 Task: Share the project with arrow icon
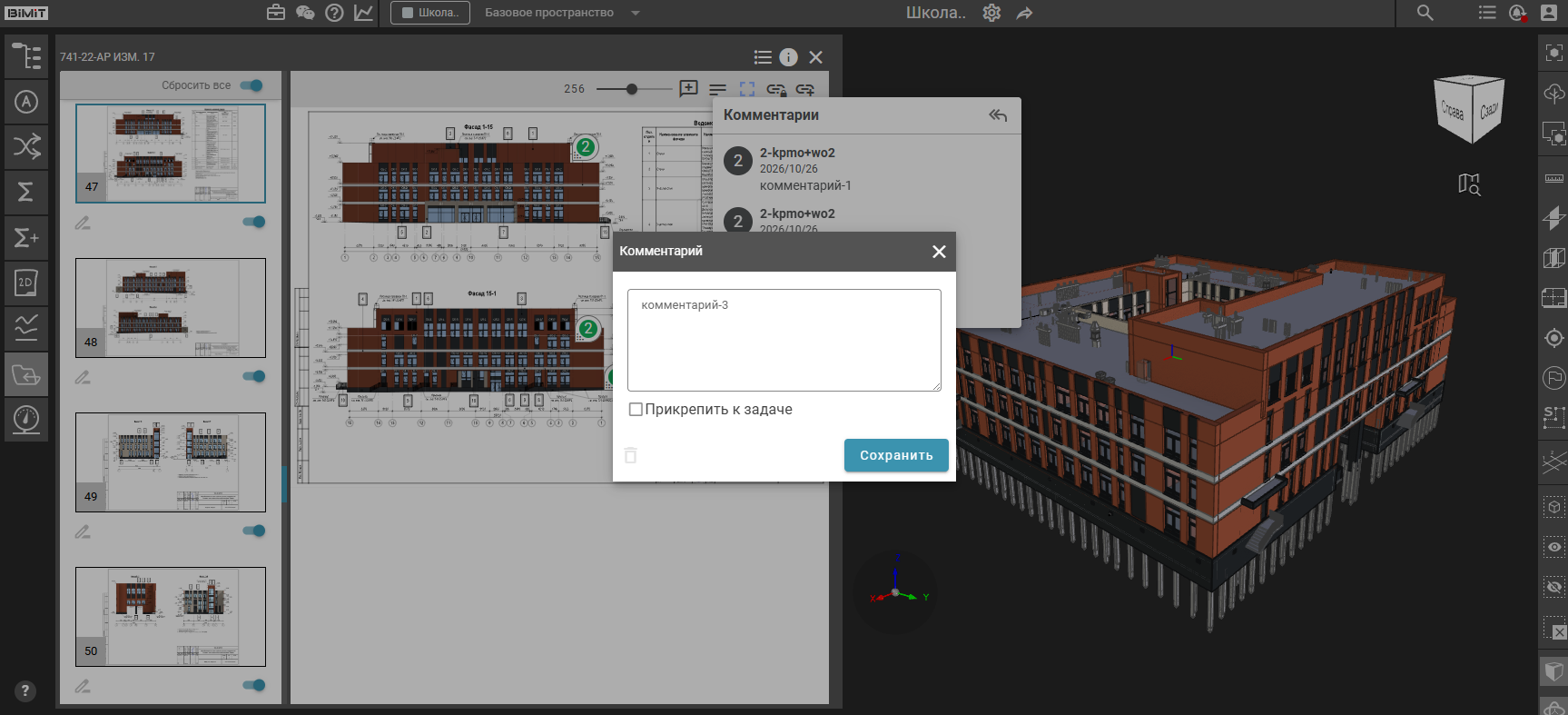point(1024,13)
